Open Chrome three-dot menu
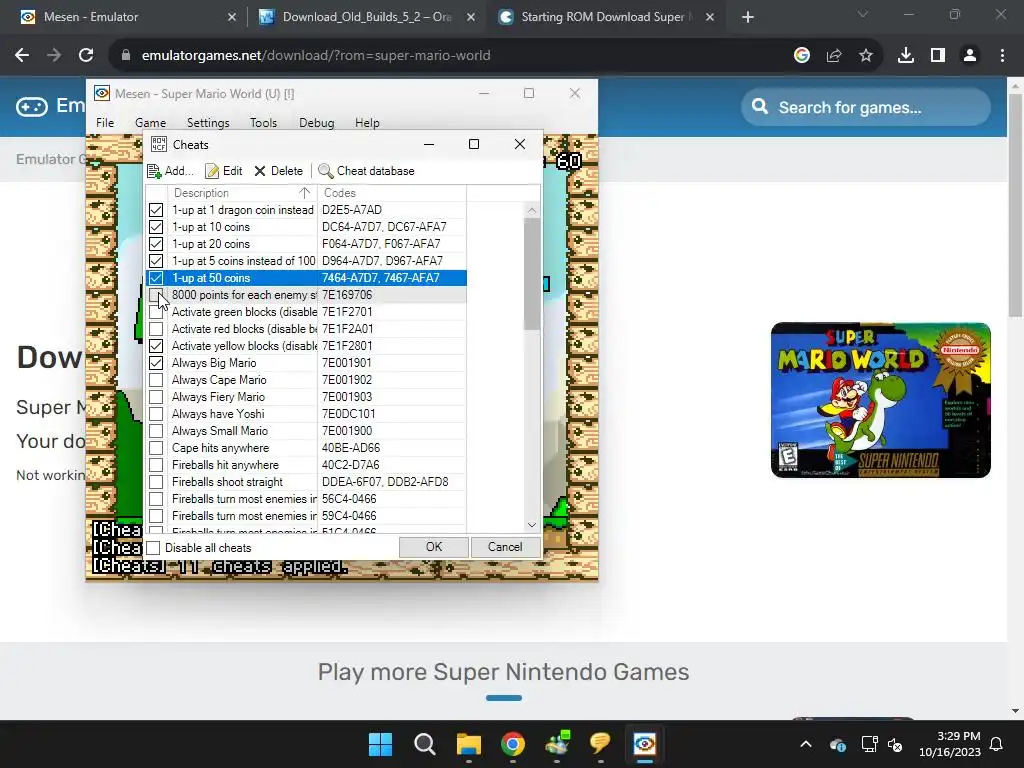Screen dimensions: 1024x768 [1002, 56]
